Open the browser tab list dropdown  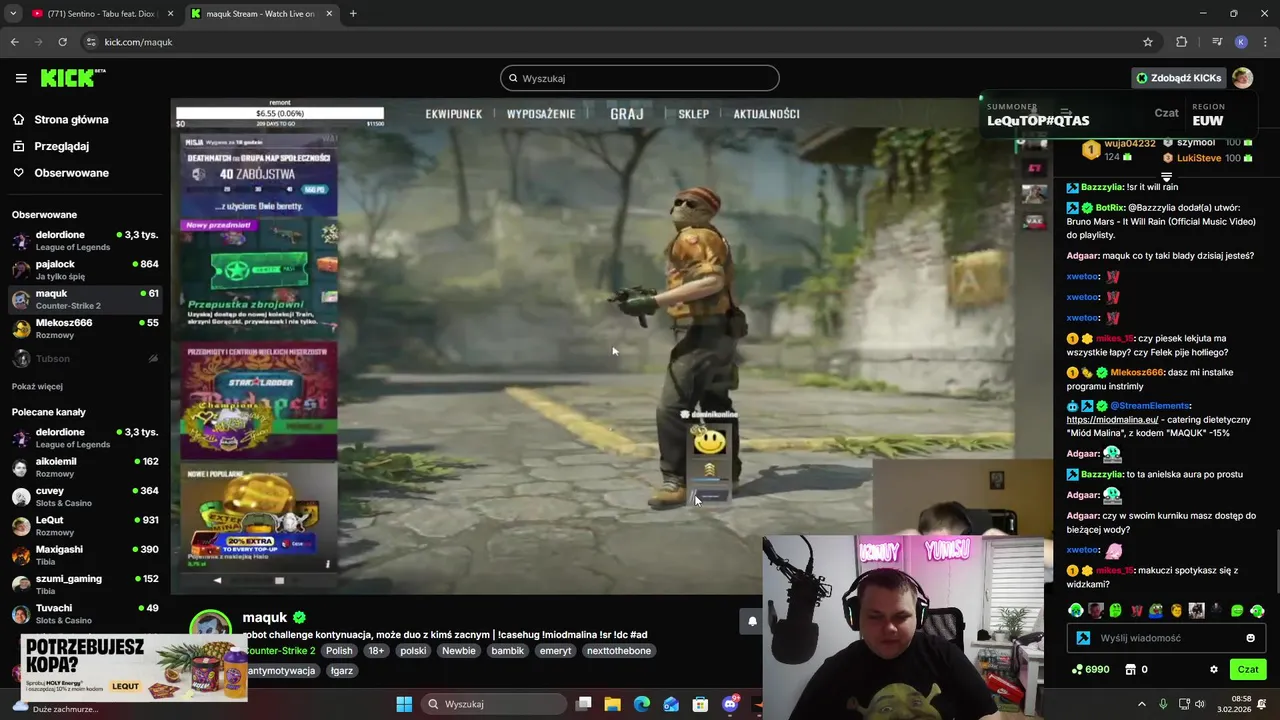(x=13, y=14)
